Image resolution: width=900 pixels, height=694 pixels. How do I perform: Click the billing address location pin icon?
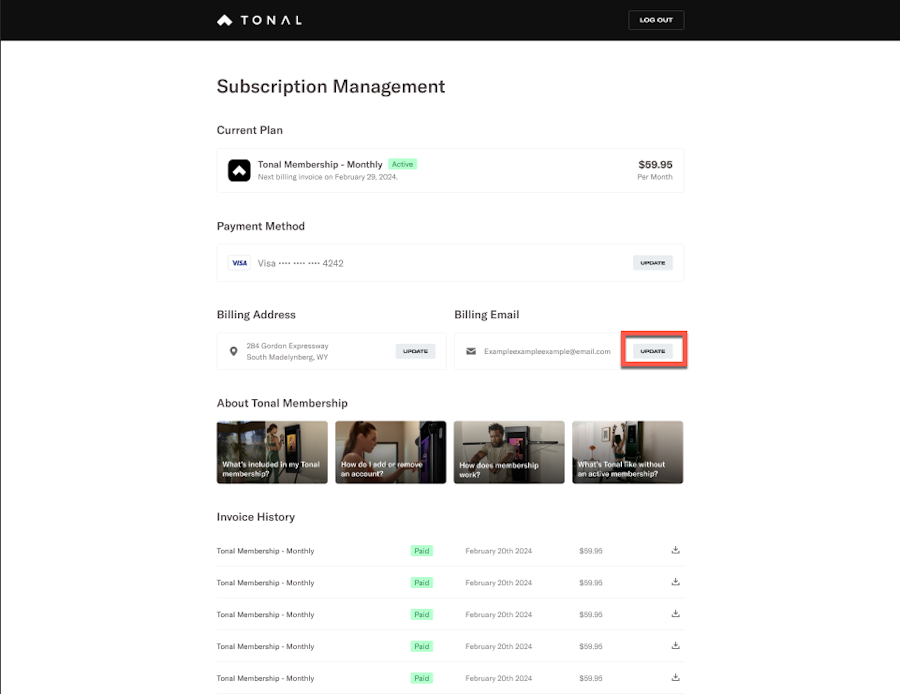point(234,351)
